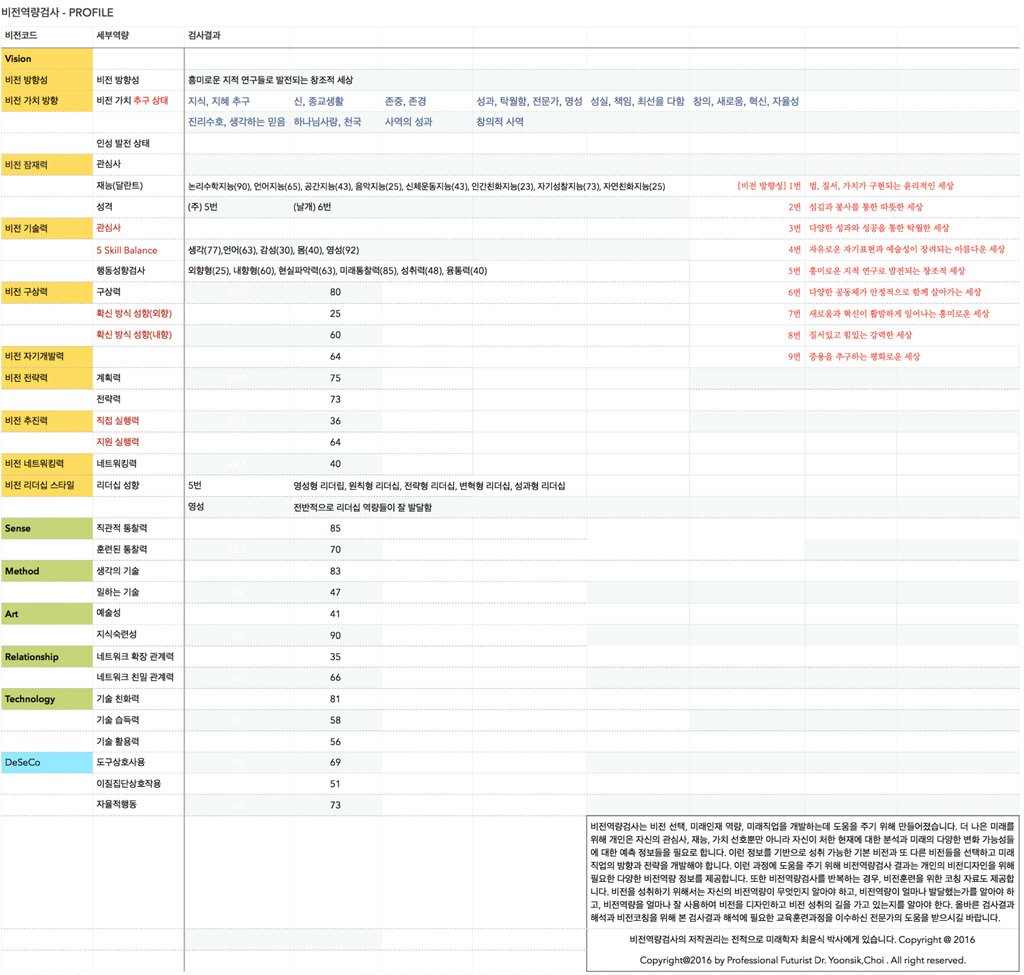
Task: Click the '하나님사랑, 천국' value
Action: tap(327, 122)
